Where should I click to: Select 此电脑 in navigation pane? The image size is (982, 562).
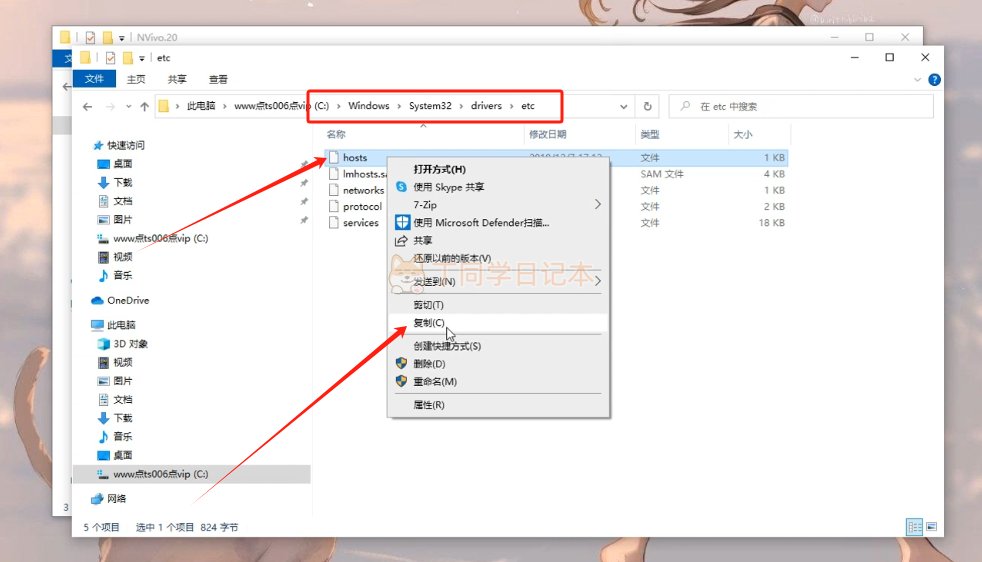121,325
